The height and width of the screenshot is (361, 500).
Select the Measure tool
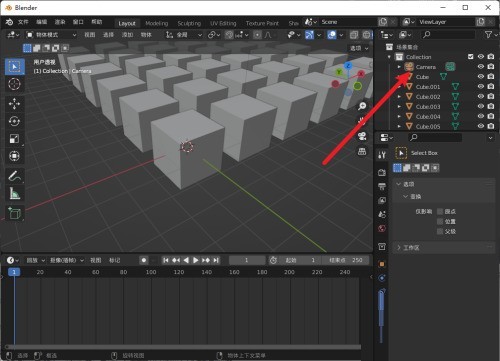pyautogui.click(x=14, y=193)
